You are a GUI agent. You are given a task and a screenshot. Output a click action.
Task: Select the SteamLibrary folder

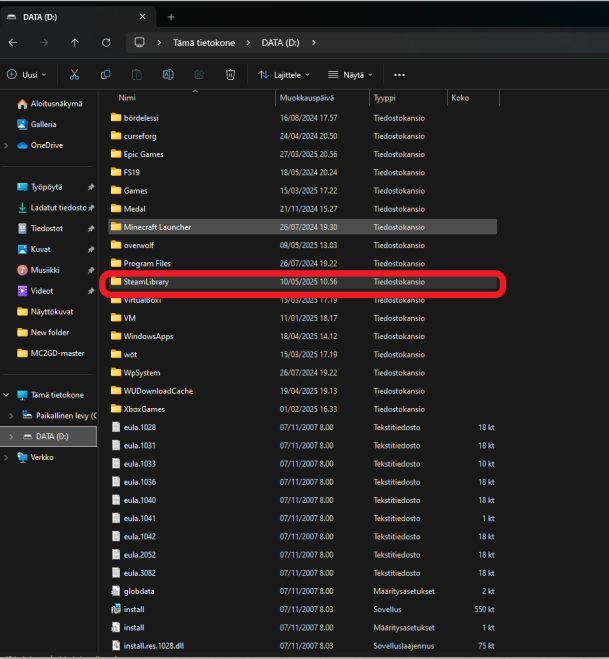point(303,282)
